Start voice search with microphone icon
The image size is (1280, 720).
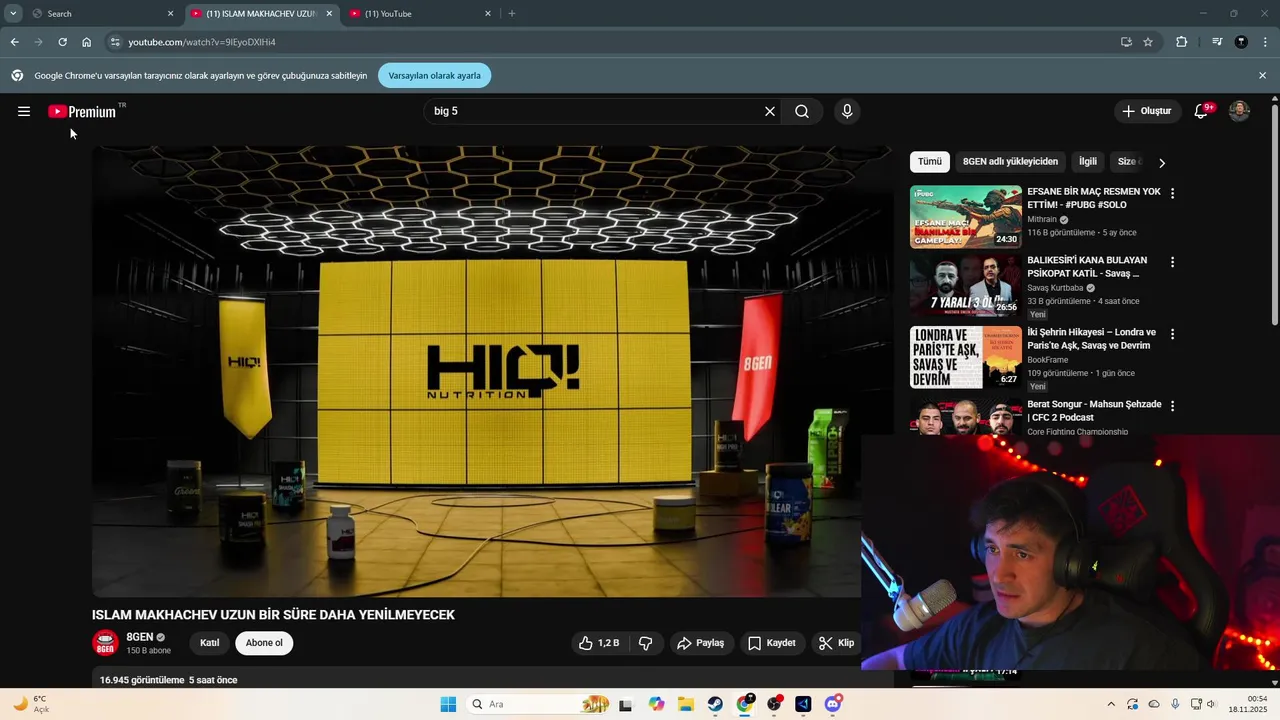tap(847, 111)
